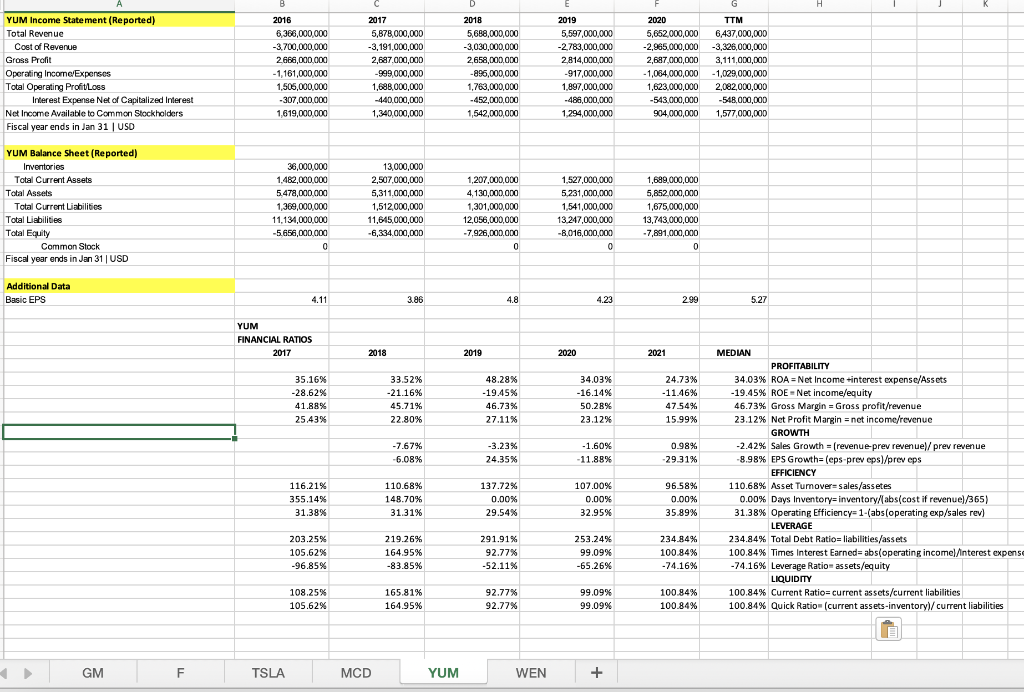Go to next sheet tabs arrow

click(x=27, y=672)
